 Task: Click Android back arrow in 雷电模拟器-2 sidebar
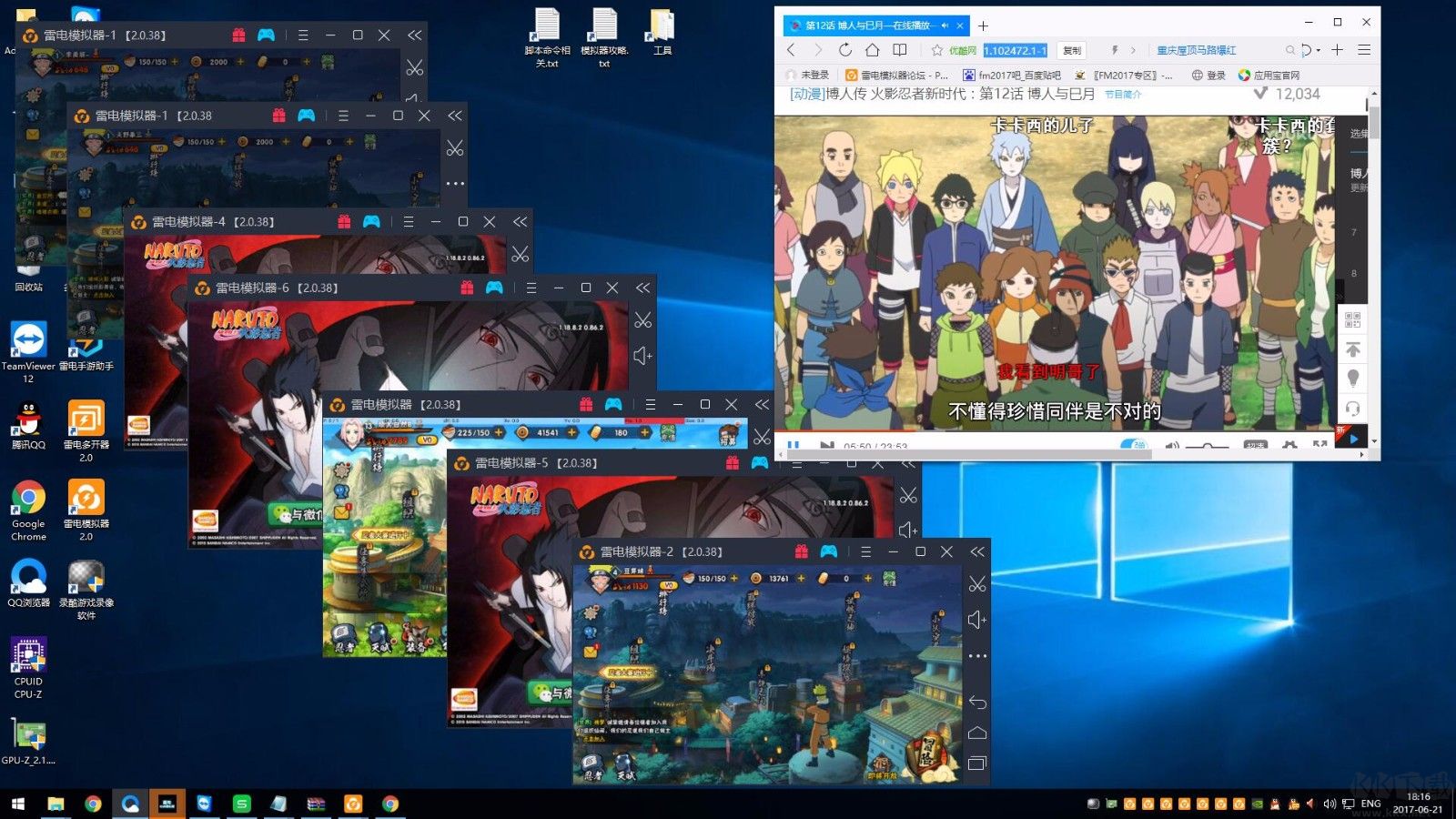(x=977, y=703)
